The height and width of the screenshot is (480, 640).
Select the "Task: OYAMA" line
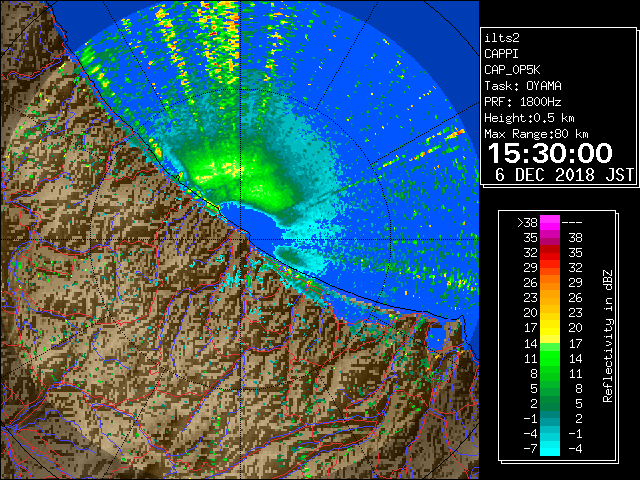point(523,86)
